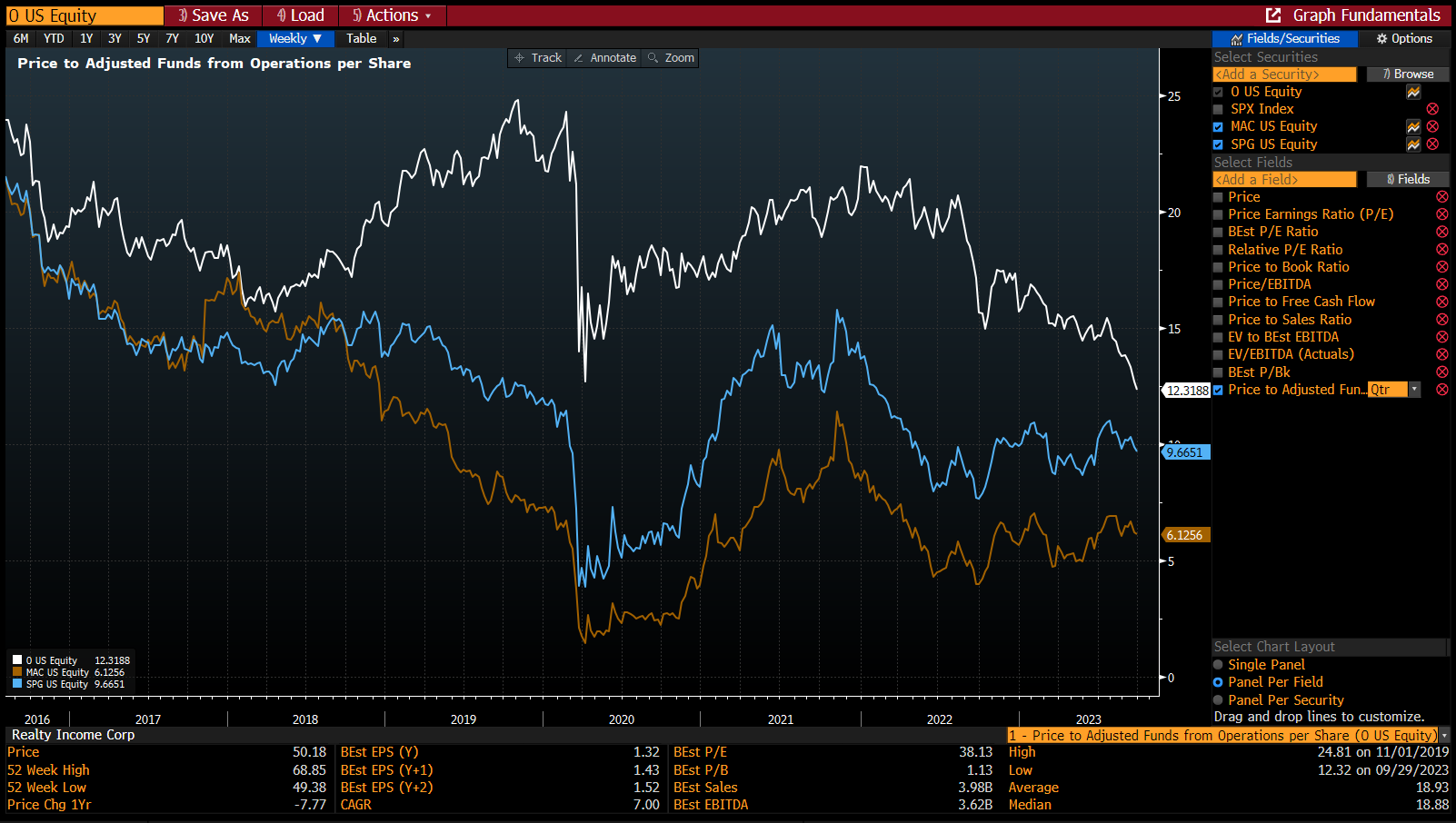Switch to the Fields/Securities tab
This screenshot has width=1456, height=823.
tap(1284, 39)
